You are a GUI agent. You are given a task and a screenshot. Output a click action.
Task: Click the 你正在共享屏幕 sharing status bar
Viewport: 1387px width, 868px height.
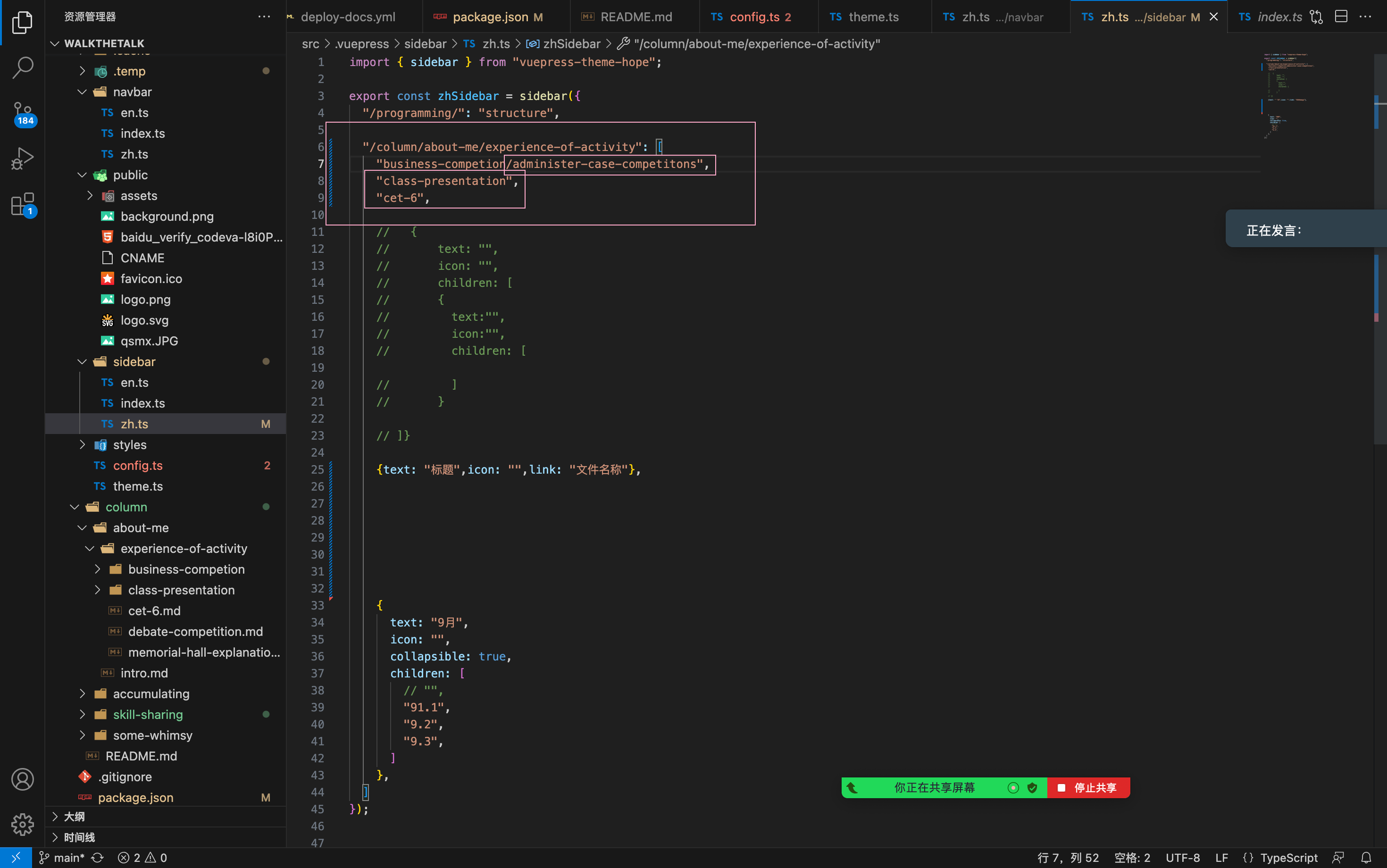pyautogui.click(x=944, y=788)
